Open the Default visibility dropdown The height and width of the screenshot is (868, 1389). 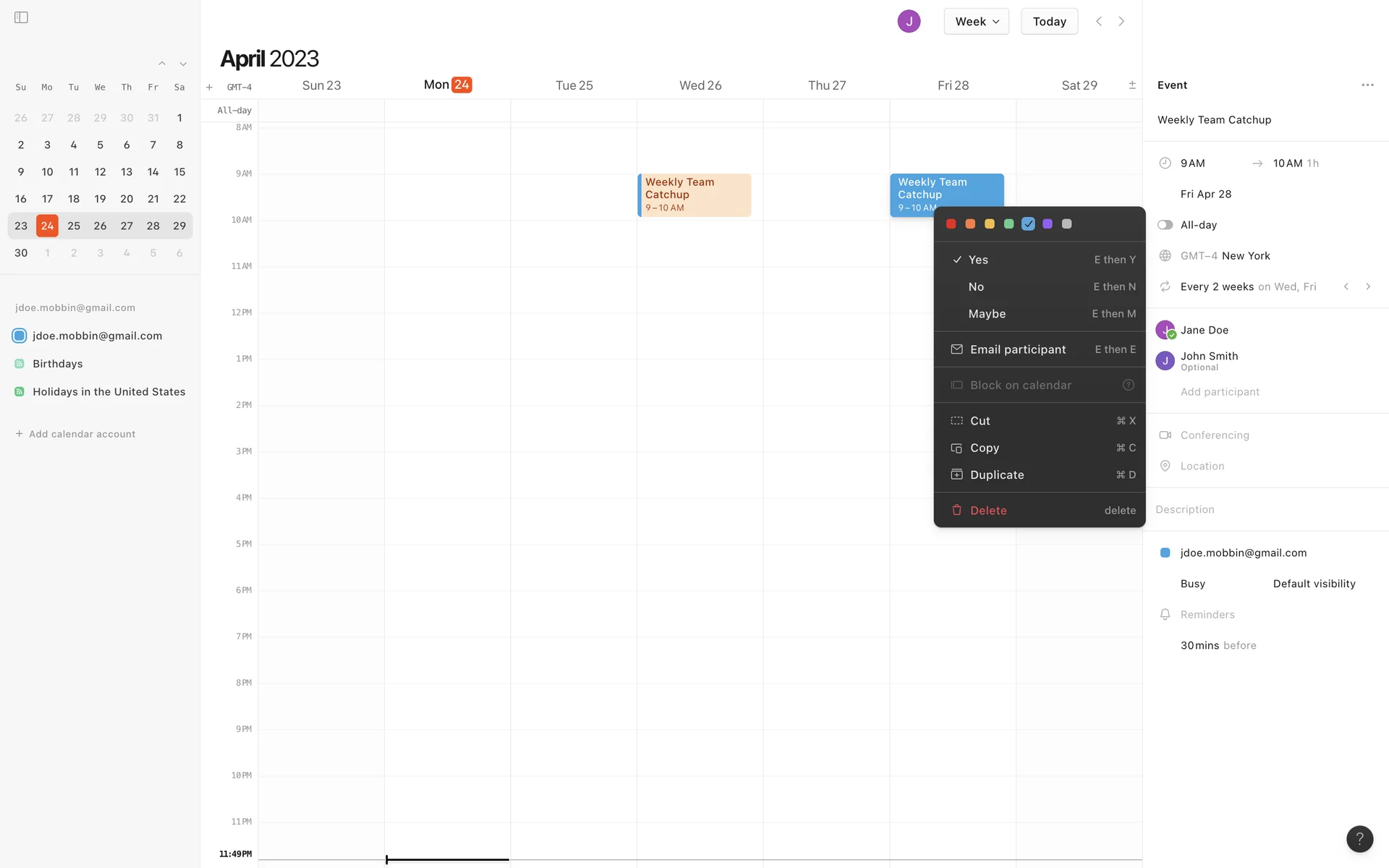pos(1313,584)
